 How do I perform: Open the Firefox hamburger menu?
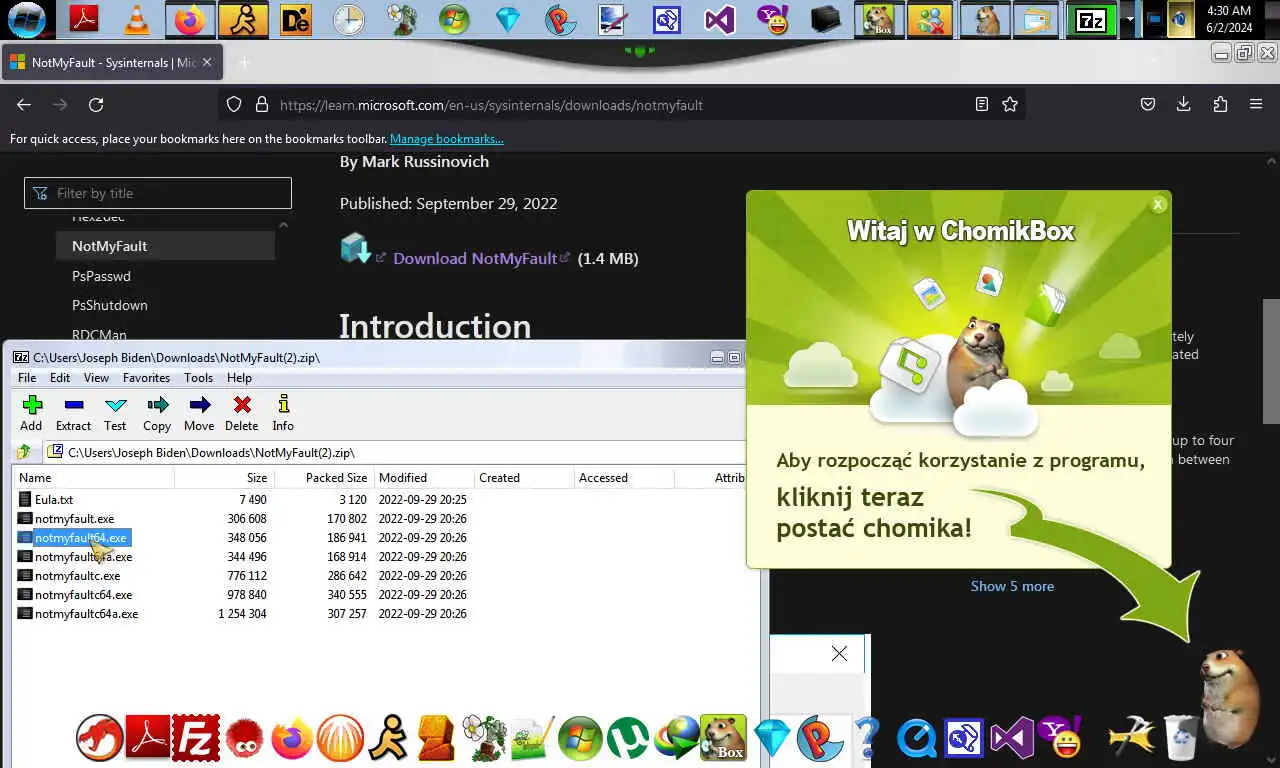coord(1256,104)
